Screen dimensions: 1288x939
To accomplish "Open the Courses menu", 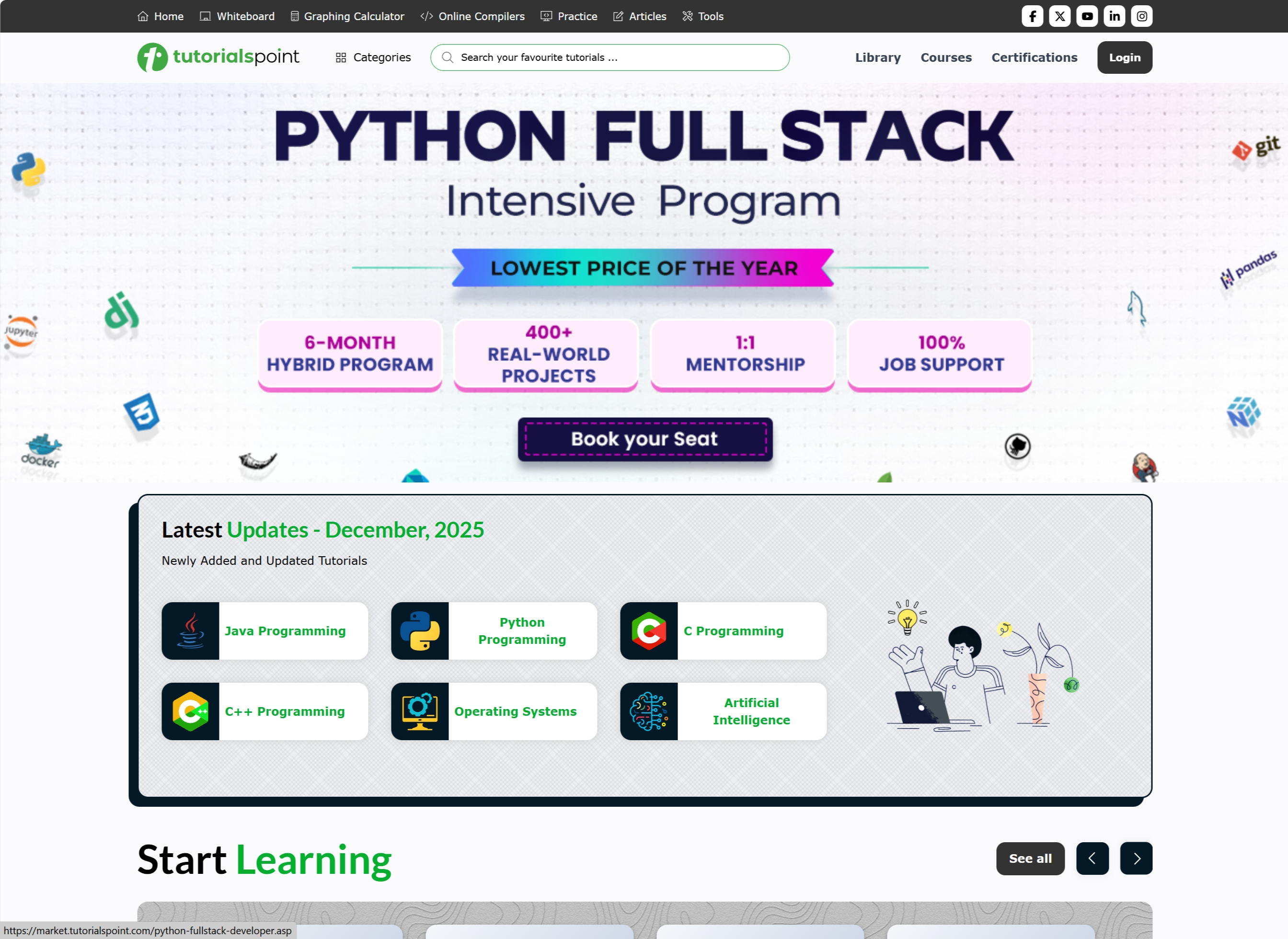I will tap(946, 57).
